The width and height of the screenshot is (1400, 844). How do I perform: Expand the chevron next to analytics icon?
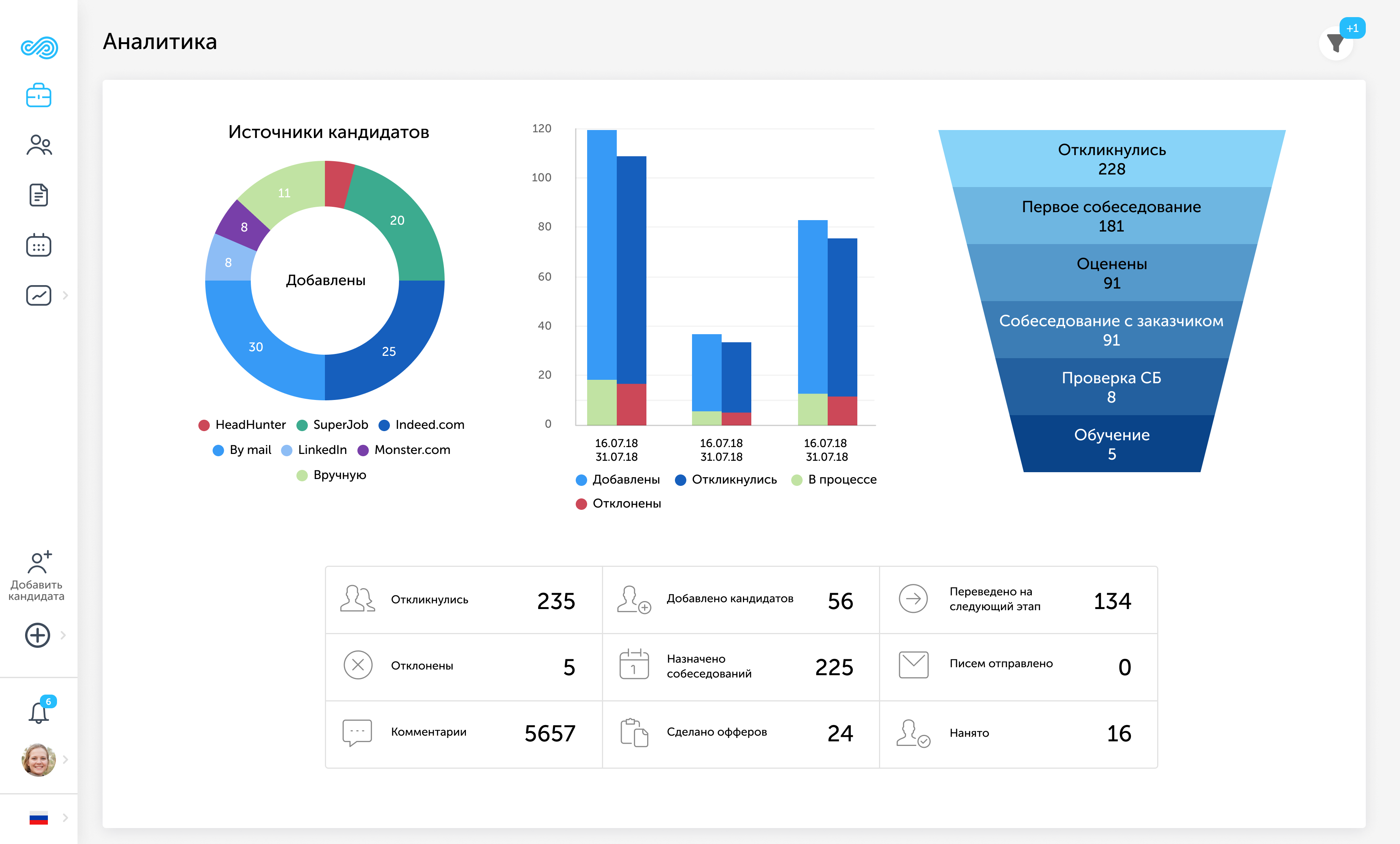coord(65,295)
